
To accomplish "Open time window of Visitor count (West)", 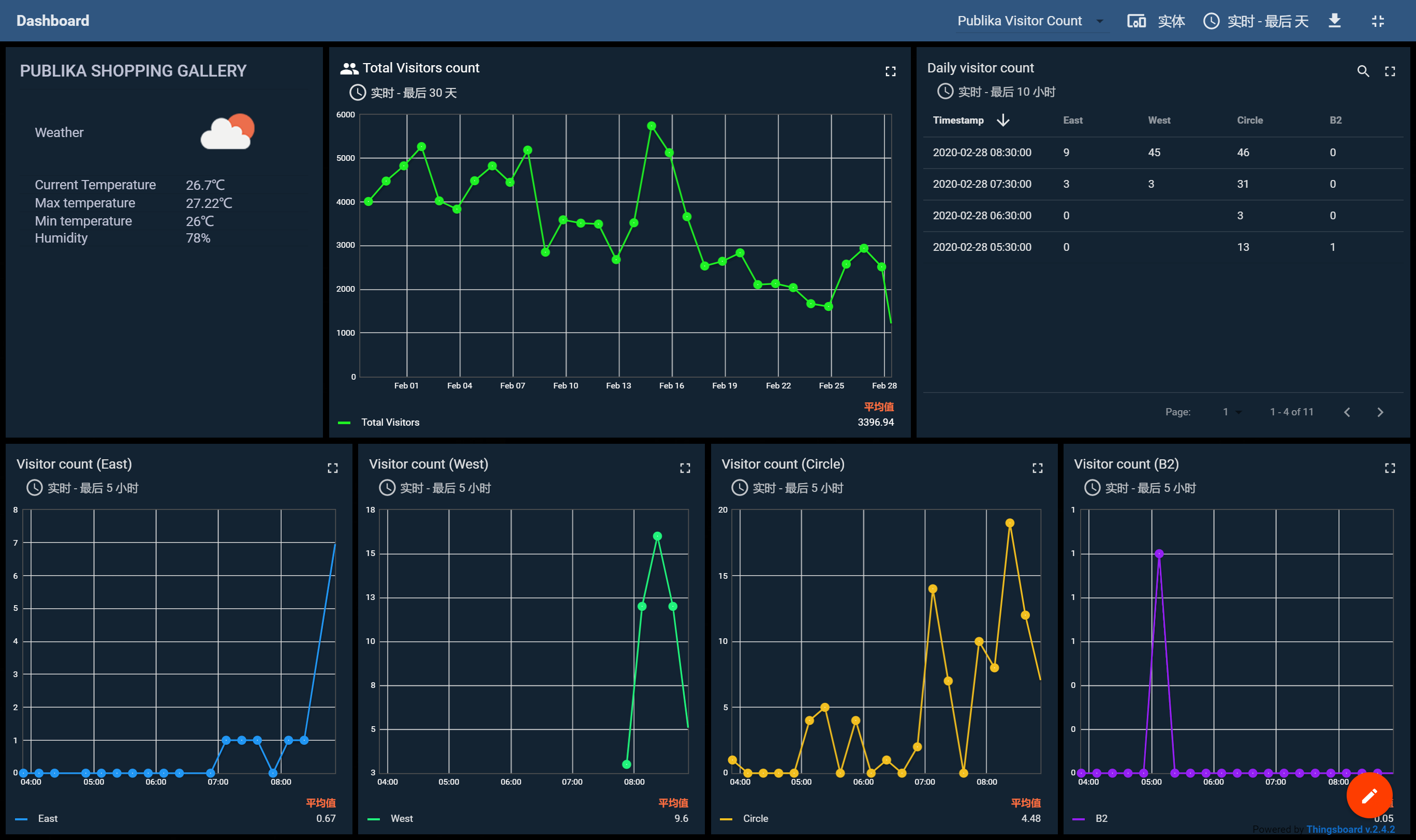I will (445, 488).
